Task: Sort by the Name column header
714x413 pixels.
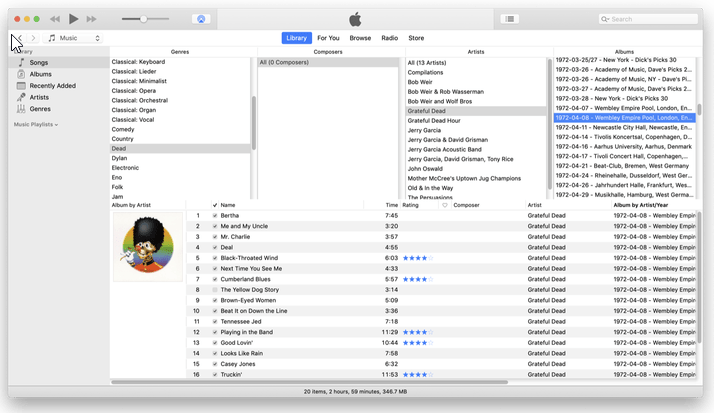Action: [228, 205]
